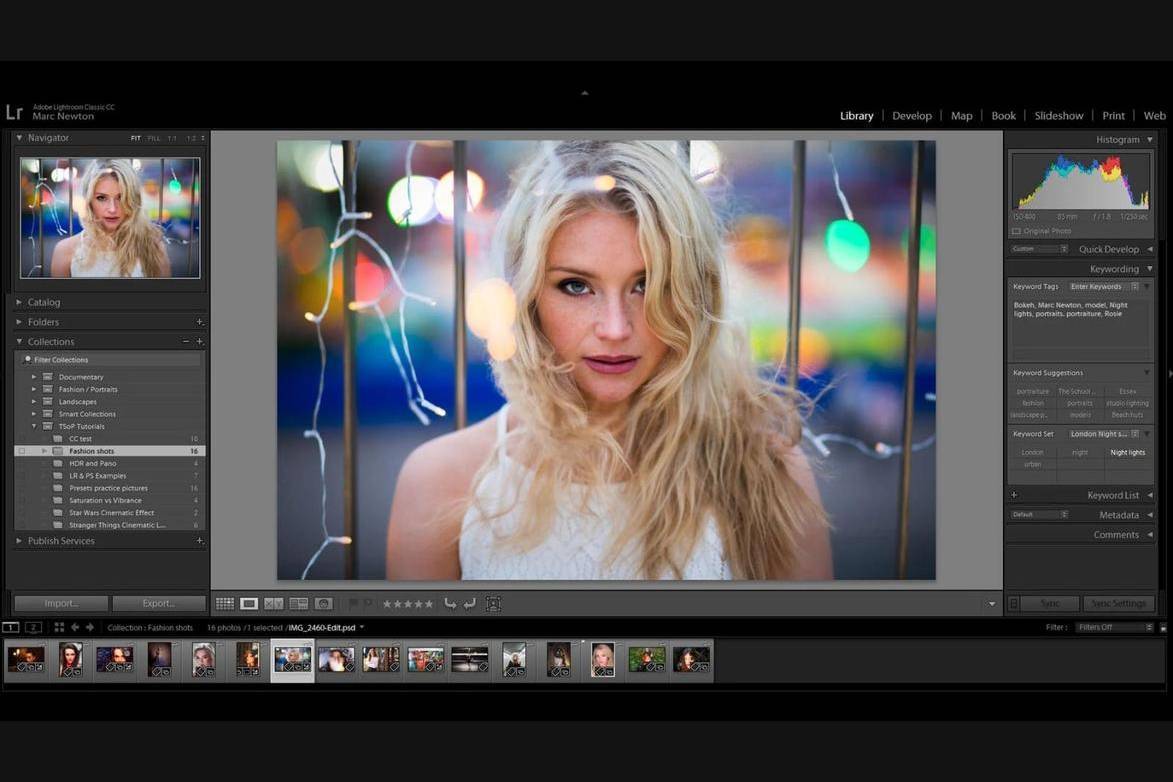Viewport: 1173px width, 782px height.
Task: Flag the photo as a pick
Action: point(353,603)
